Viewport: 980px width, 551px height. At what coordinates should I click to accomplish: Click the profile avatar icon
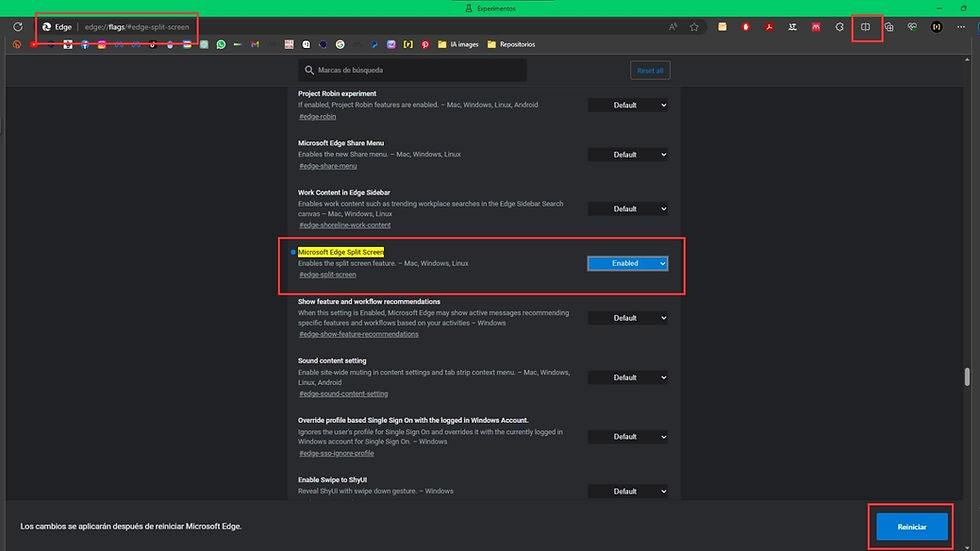click(936, 27)
